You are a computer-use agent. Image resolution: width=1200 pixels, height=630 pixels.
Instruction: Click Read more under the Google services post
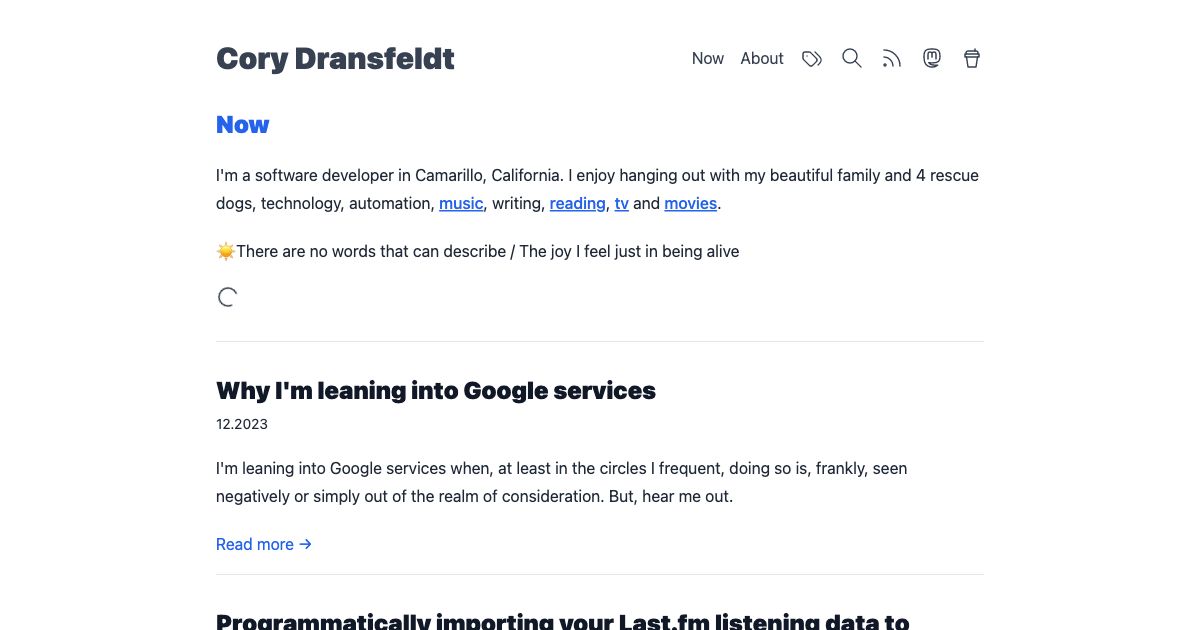click(x=254, y=544)
